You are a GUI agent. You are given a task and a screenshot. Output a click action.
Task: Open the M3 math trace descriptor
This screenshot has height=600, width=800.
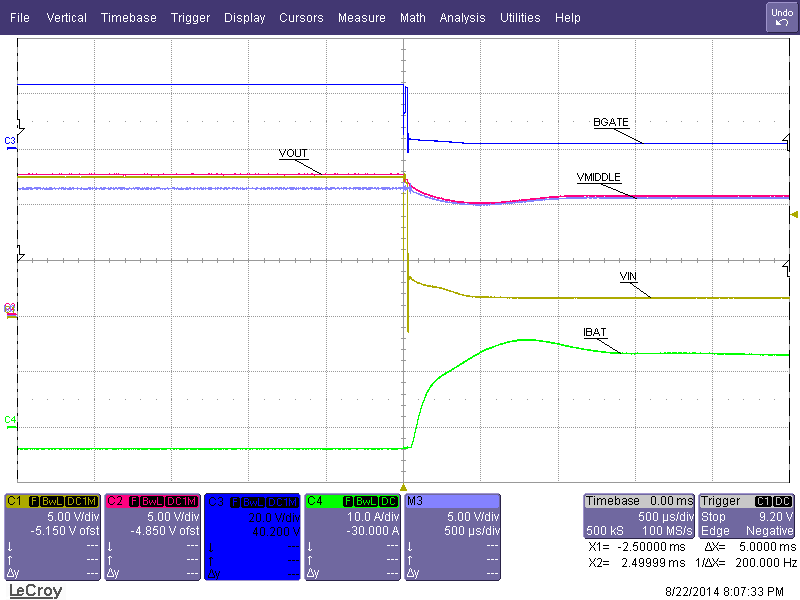click(x=451, y=536)
